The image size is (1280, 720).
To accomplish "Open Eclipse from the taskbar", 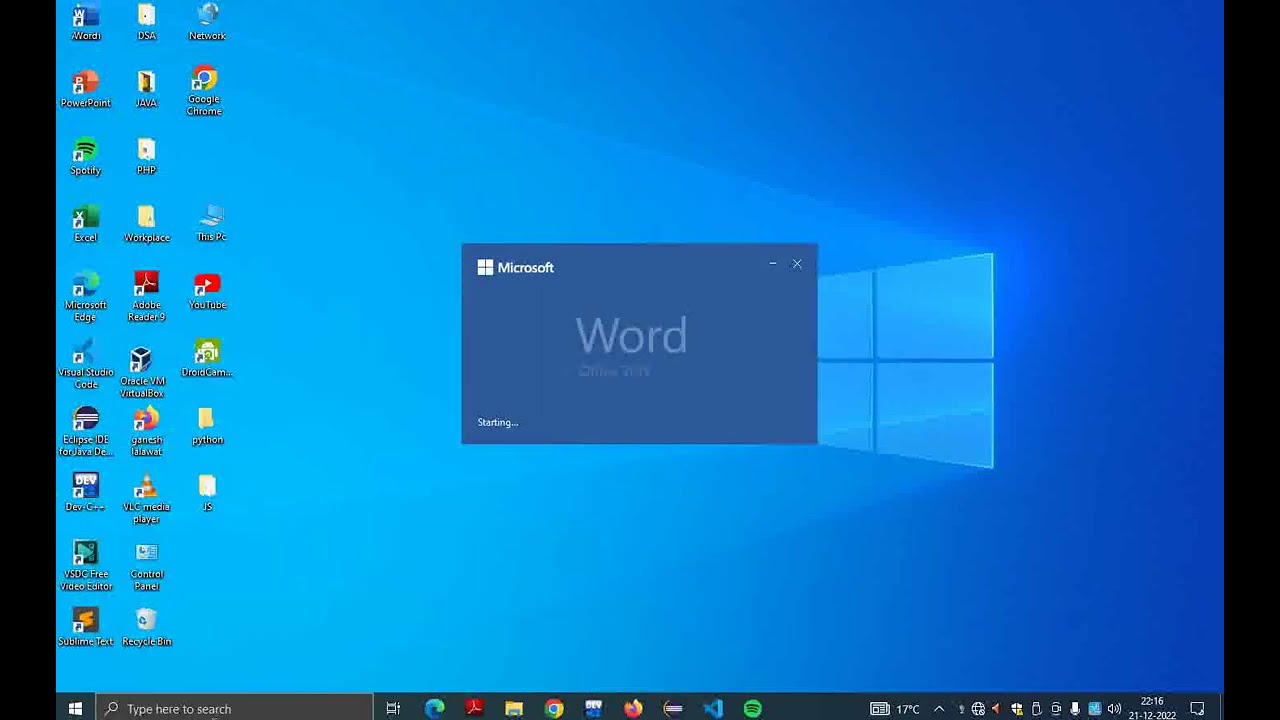I will pos(673,708).
